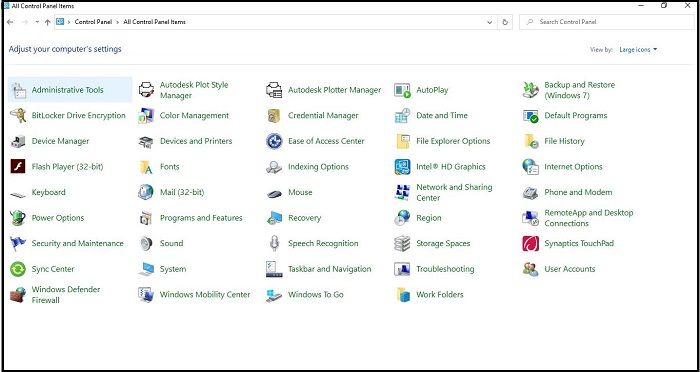Open the recent locations dropdown arrow
The width and height of the screenshot is (700, 372).
37,22
